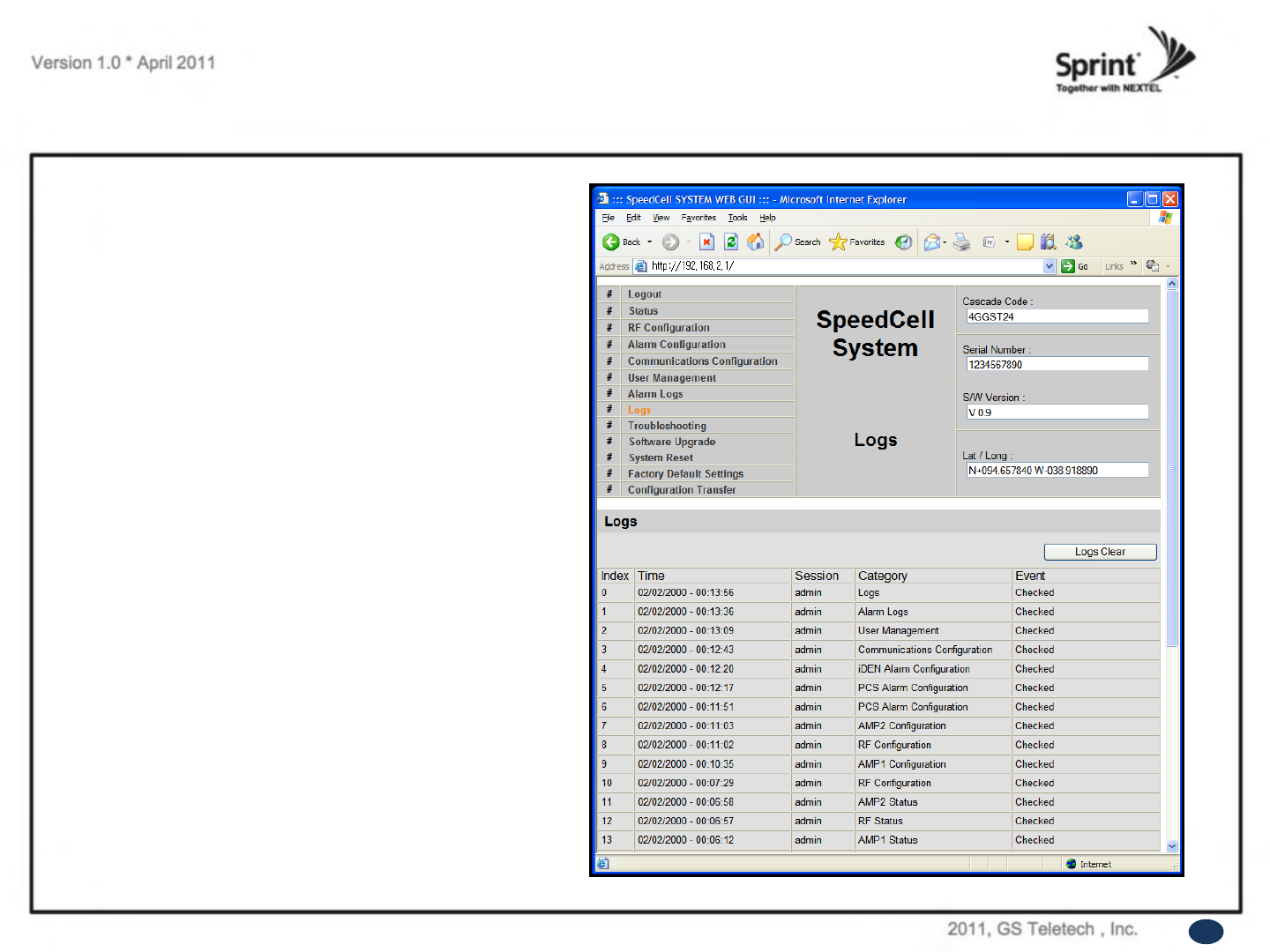This screenshot has width=1270, height=952.
Task: Click the Lat / Long input field
Action: click(1057, 470)
